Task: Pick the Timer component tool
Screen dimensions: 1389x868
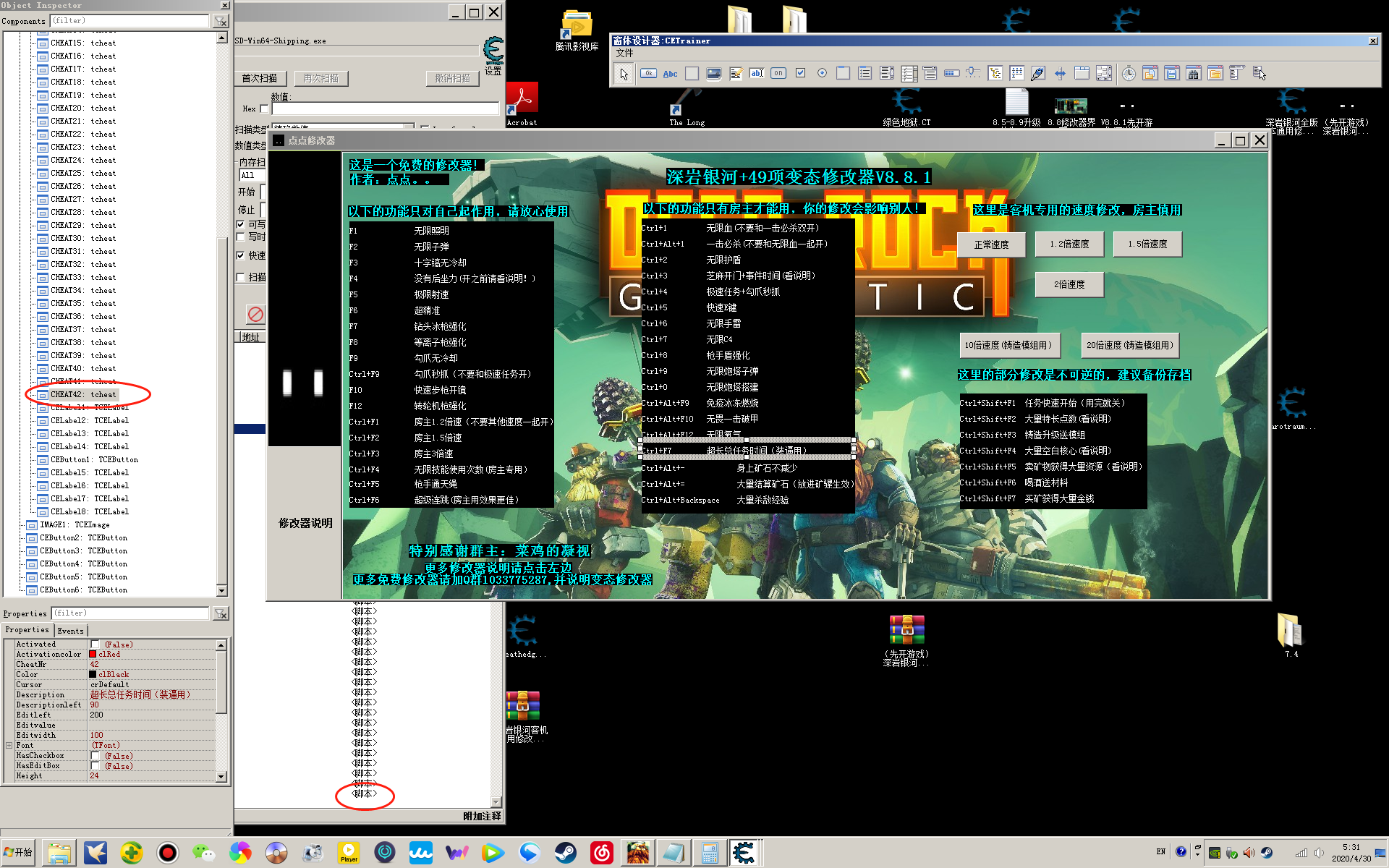Action: pyautogui.click(x=1129, y=74)
